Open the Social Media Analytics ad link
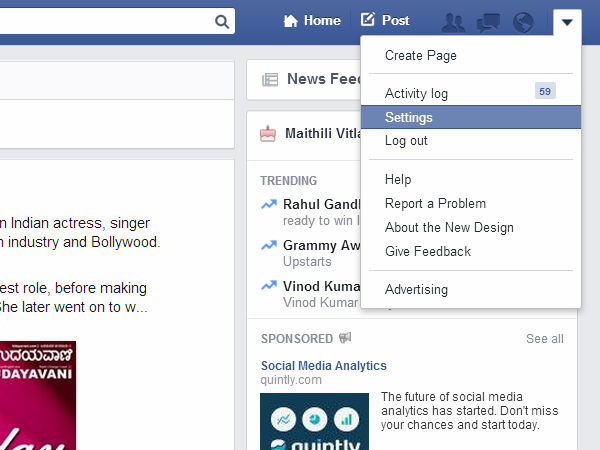 point(324,366)
